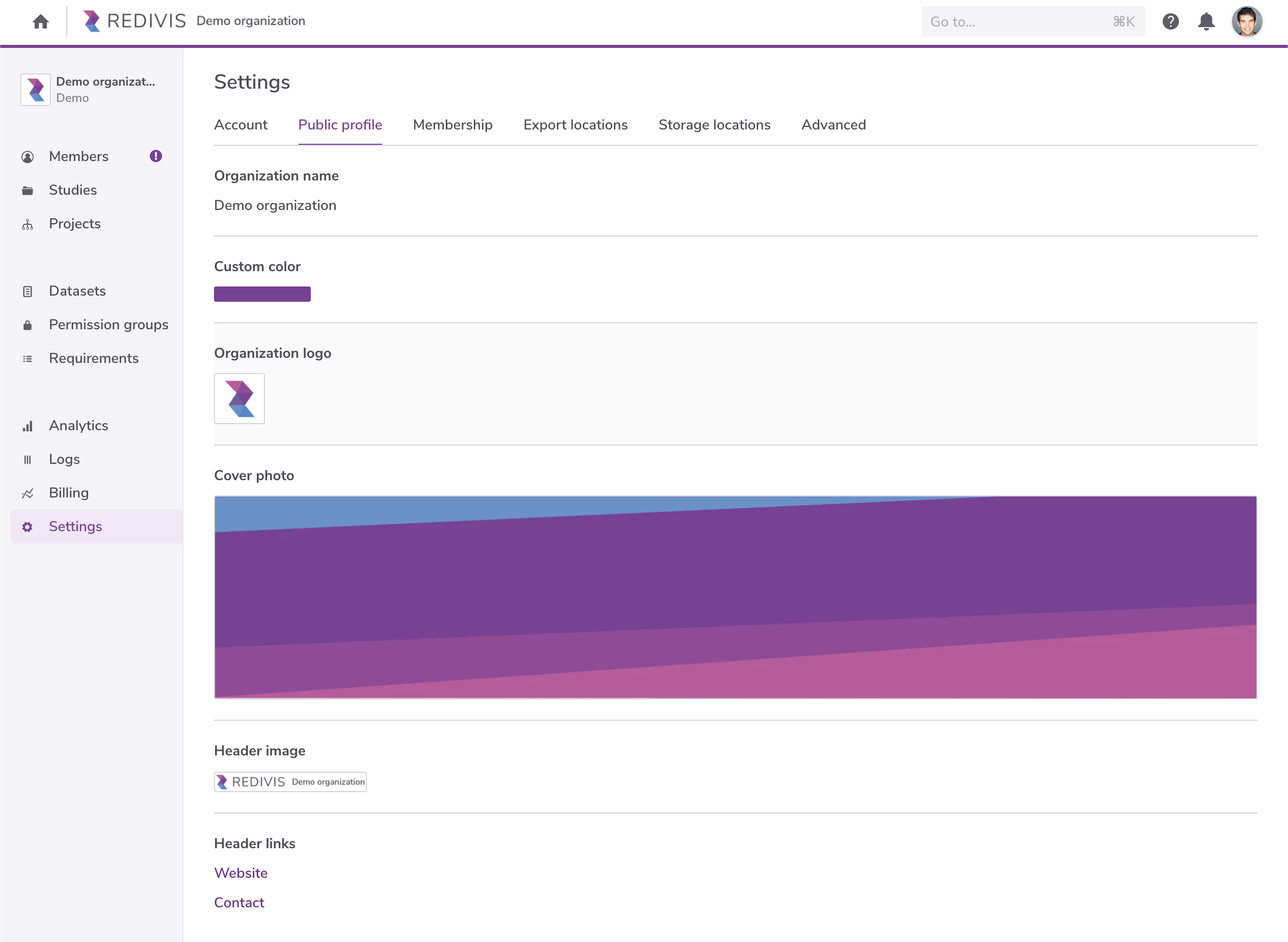Screen dimensions: 1288x942
Task: Click the Contact header link
Action: (x=239, y=903)
